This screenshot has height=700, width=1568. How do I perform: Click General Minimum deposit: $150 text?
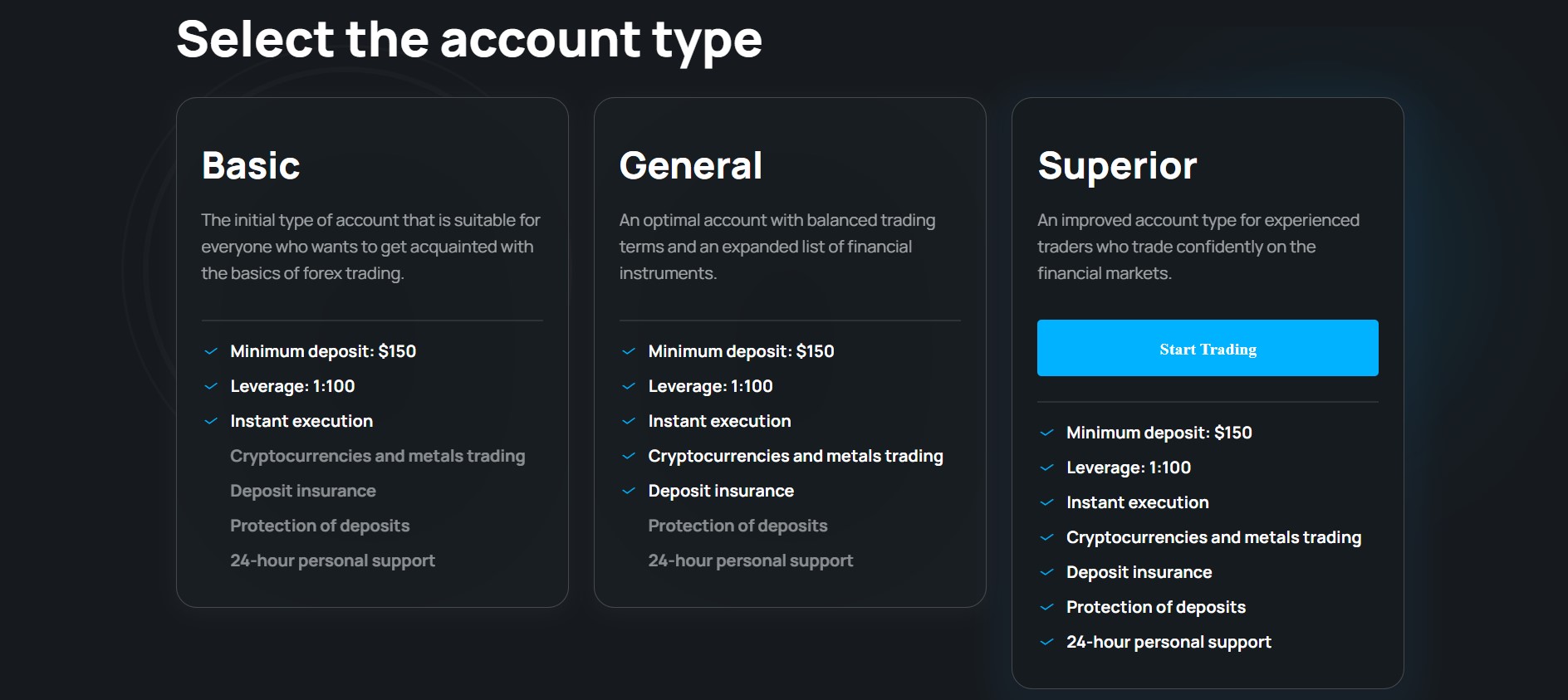[741, 351]
